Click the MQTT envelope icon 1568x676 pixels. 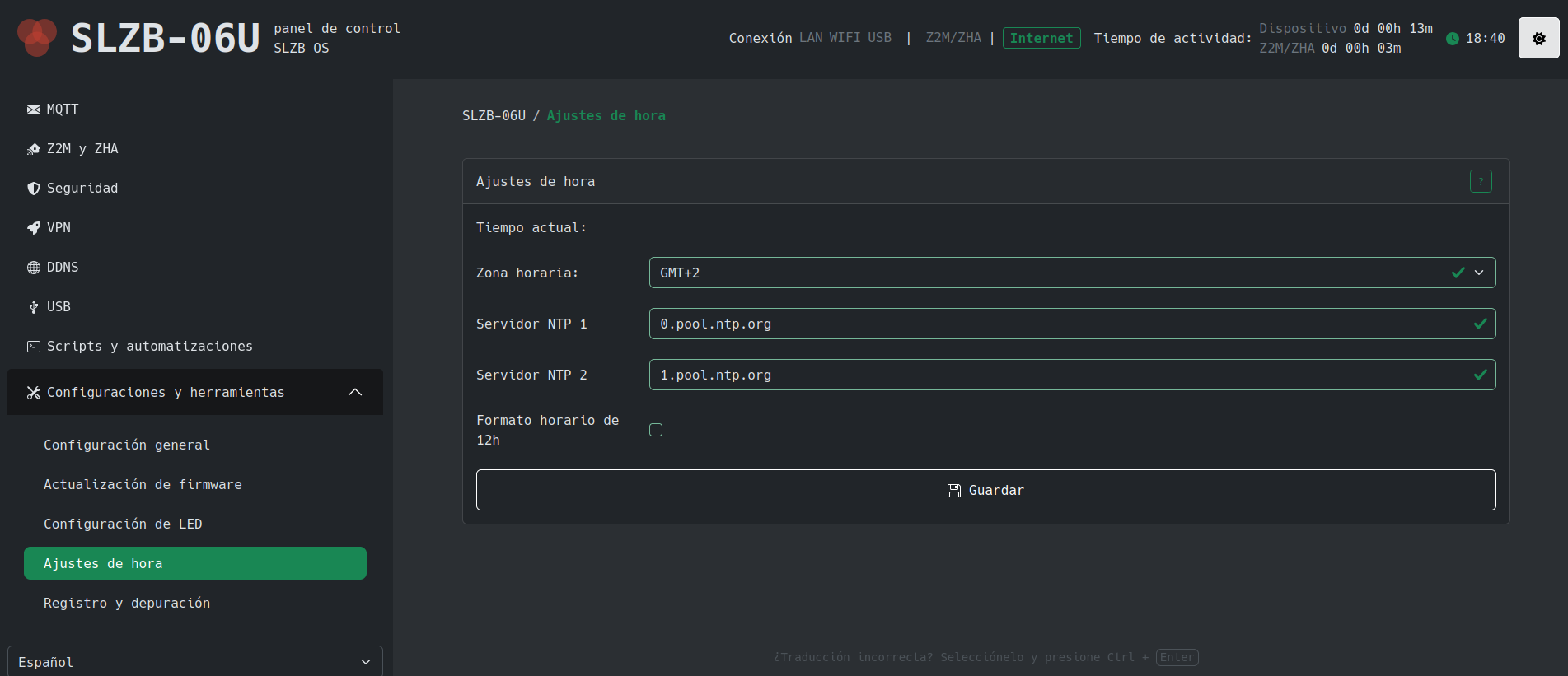[34, 110]
